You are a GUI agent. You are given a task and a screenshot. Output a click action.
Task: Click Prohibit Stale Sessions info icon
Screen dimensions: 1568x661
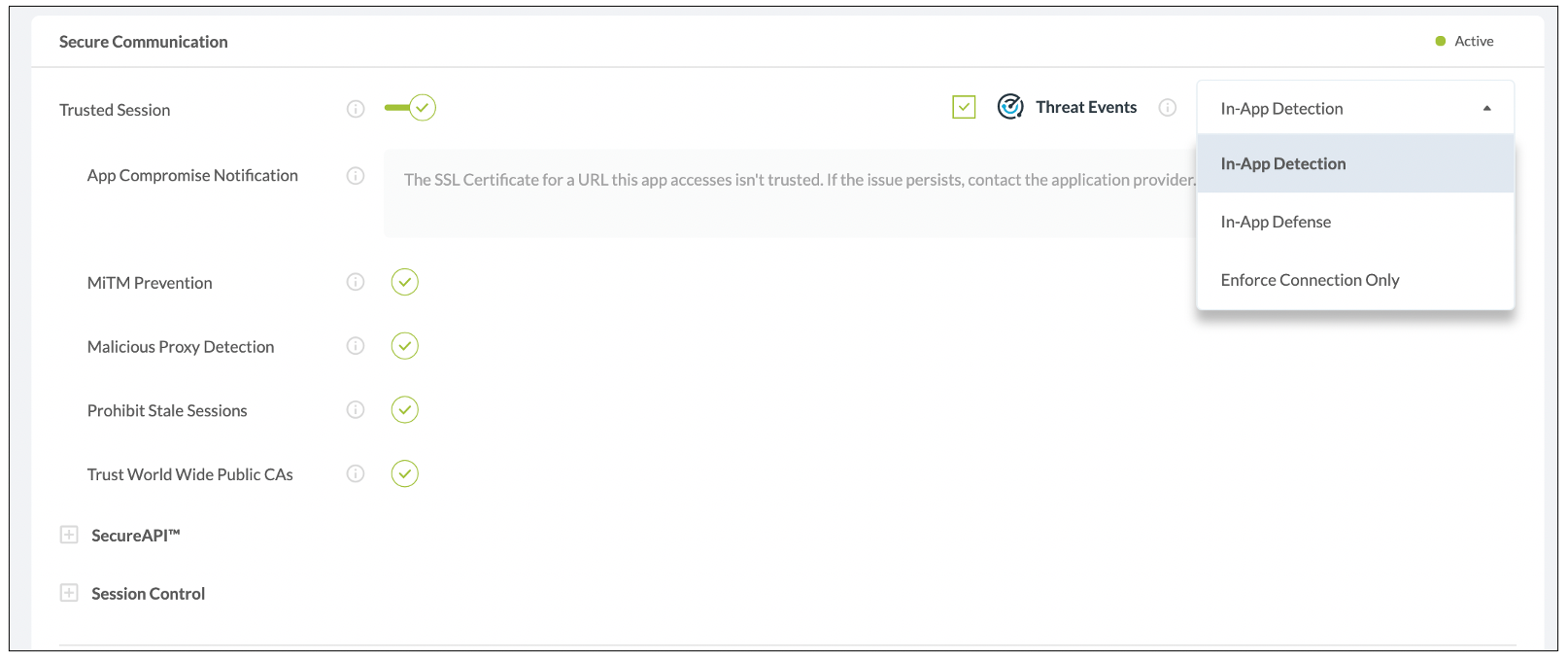point(356,410)
